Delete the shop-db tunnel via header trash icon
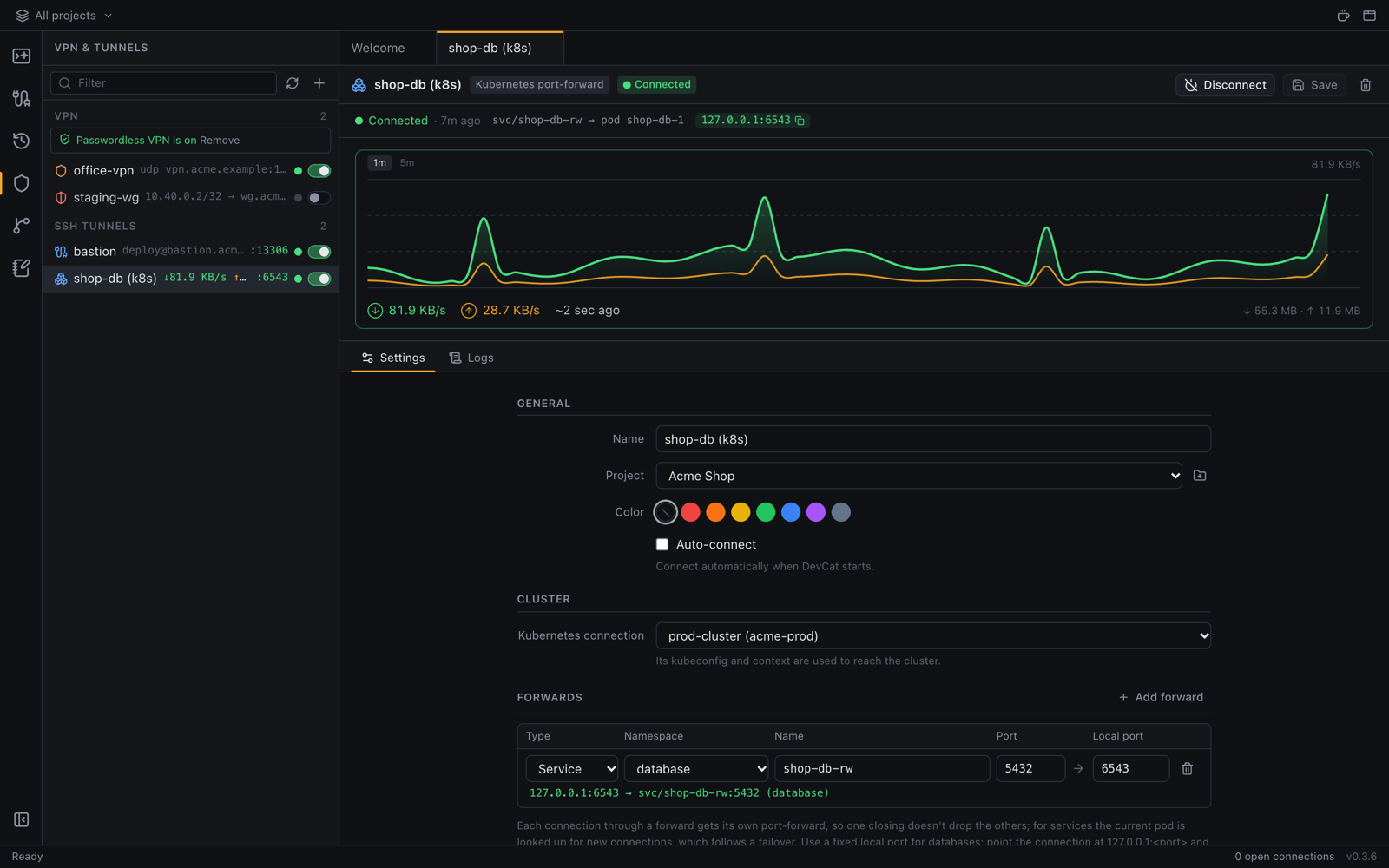Viewport: 1389px width, 868px height. pyautogui.click(x=1366, y=85)
